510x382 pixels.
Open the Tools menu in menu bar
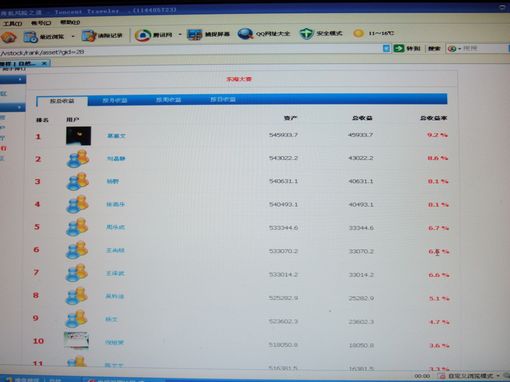(12, 23)
